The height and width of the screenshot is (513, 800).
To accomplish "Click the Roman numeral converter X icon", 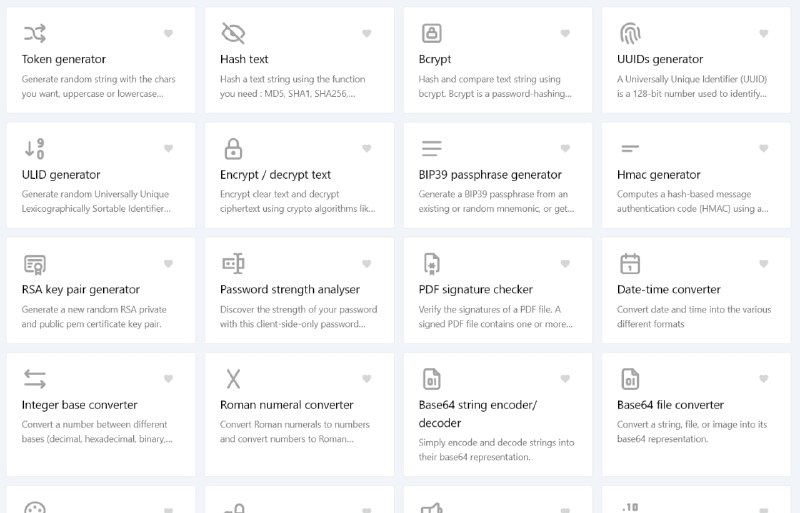I will [x=233, y=379].
